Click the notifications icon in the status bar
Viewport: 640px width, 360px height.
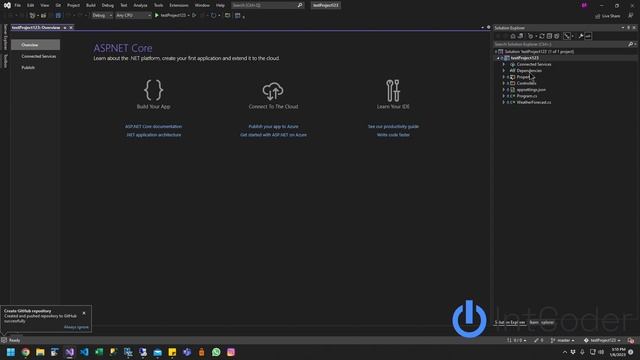(x=631, y=340)
